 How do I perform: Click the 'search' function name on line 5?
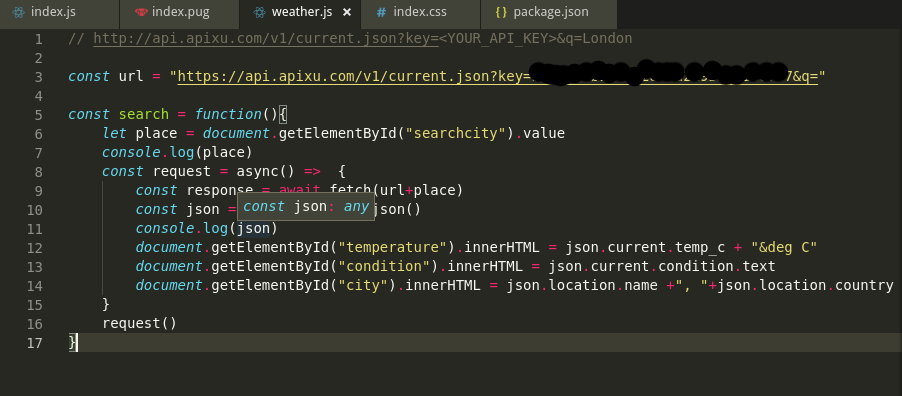(x=144, y=115)
